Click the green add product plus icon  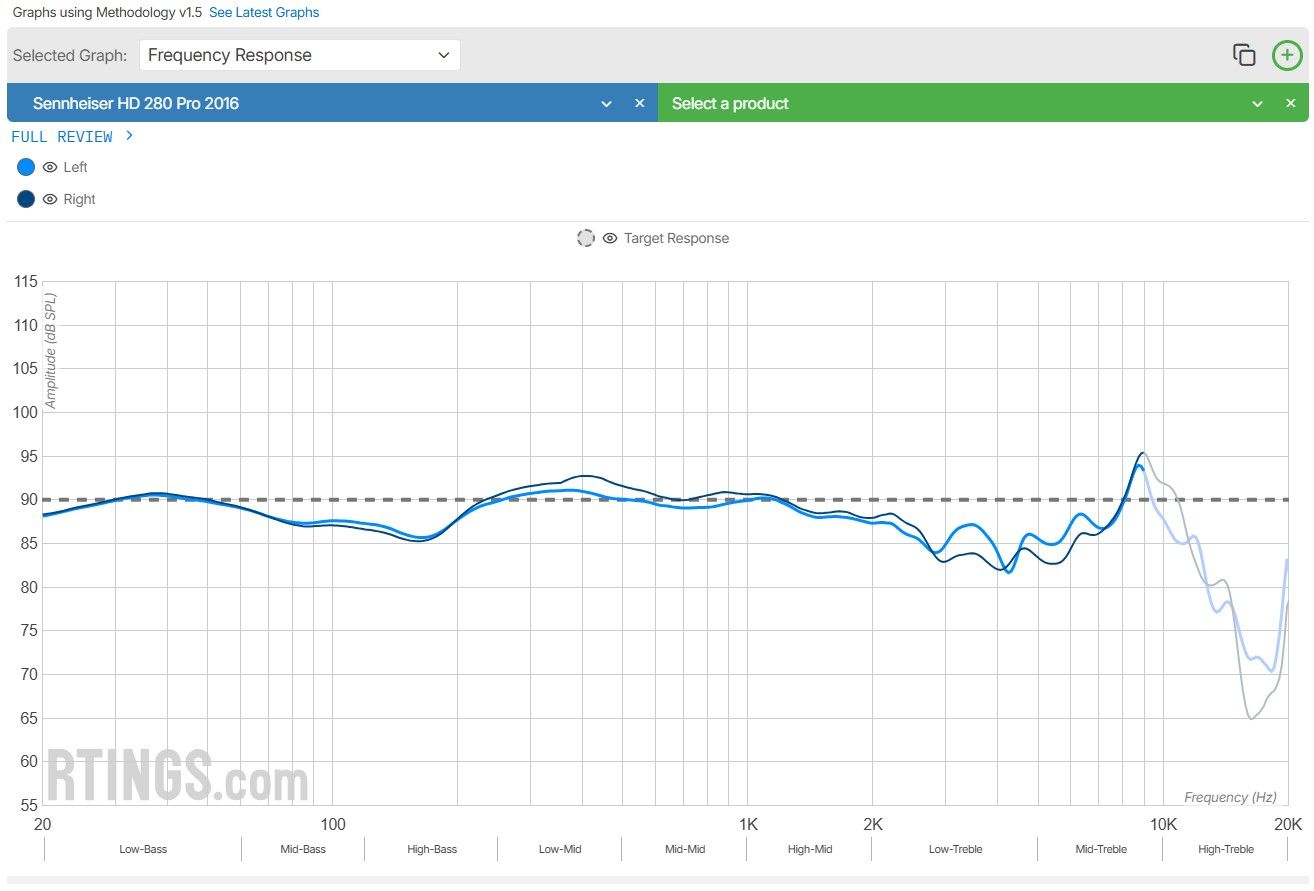click(1287, 55)
